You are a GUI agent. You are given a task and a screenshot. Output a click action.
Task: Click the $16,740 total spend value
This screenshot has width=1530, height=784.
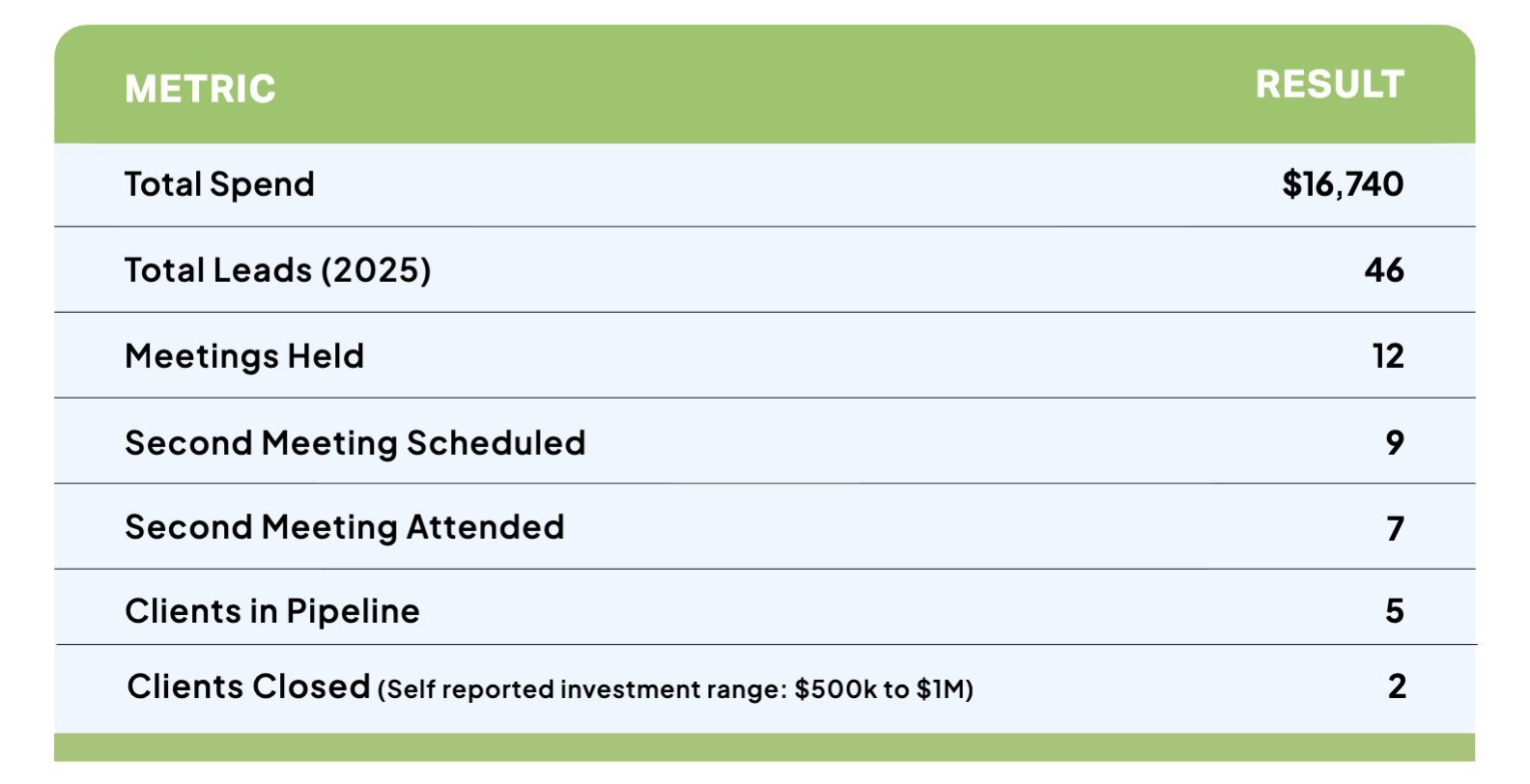tap(1343, 184)
